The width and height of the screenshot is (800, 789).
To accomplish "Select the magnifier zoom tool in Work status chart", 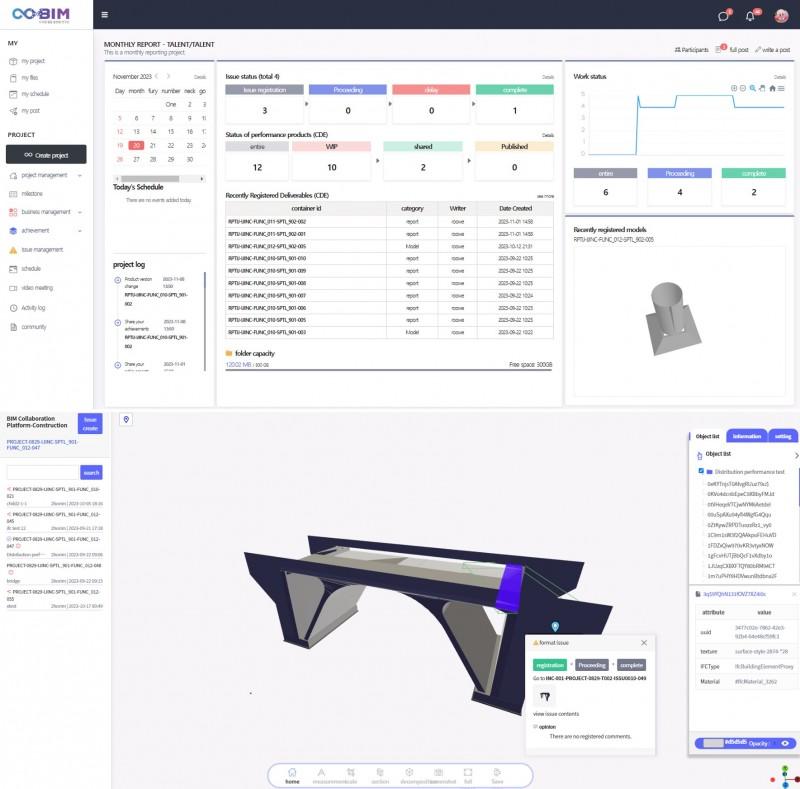I will coord(753,88).
